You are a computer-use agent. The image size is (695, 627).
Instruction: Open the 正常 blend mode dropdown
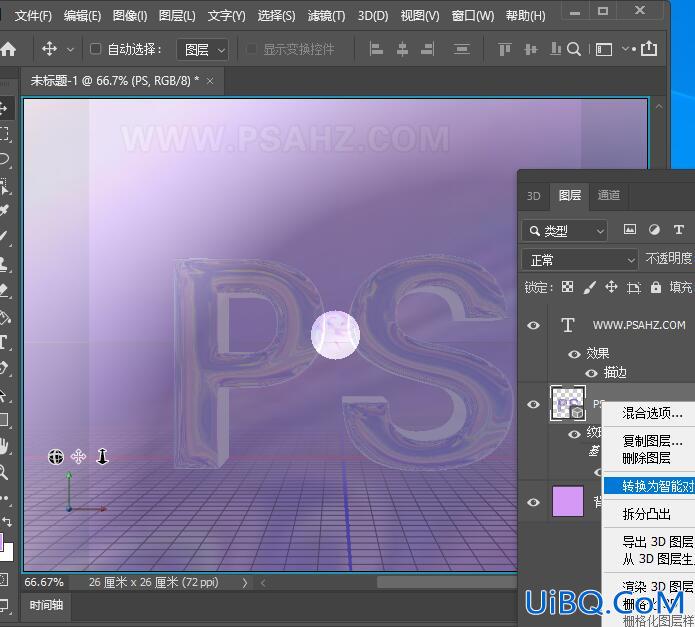pyautogui.click(x=579, y=260)
